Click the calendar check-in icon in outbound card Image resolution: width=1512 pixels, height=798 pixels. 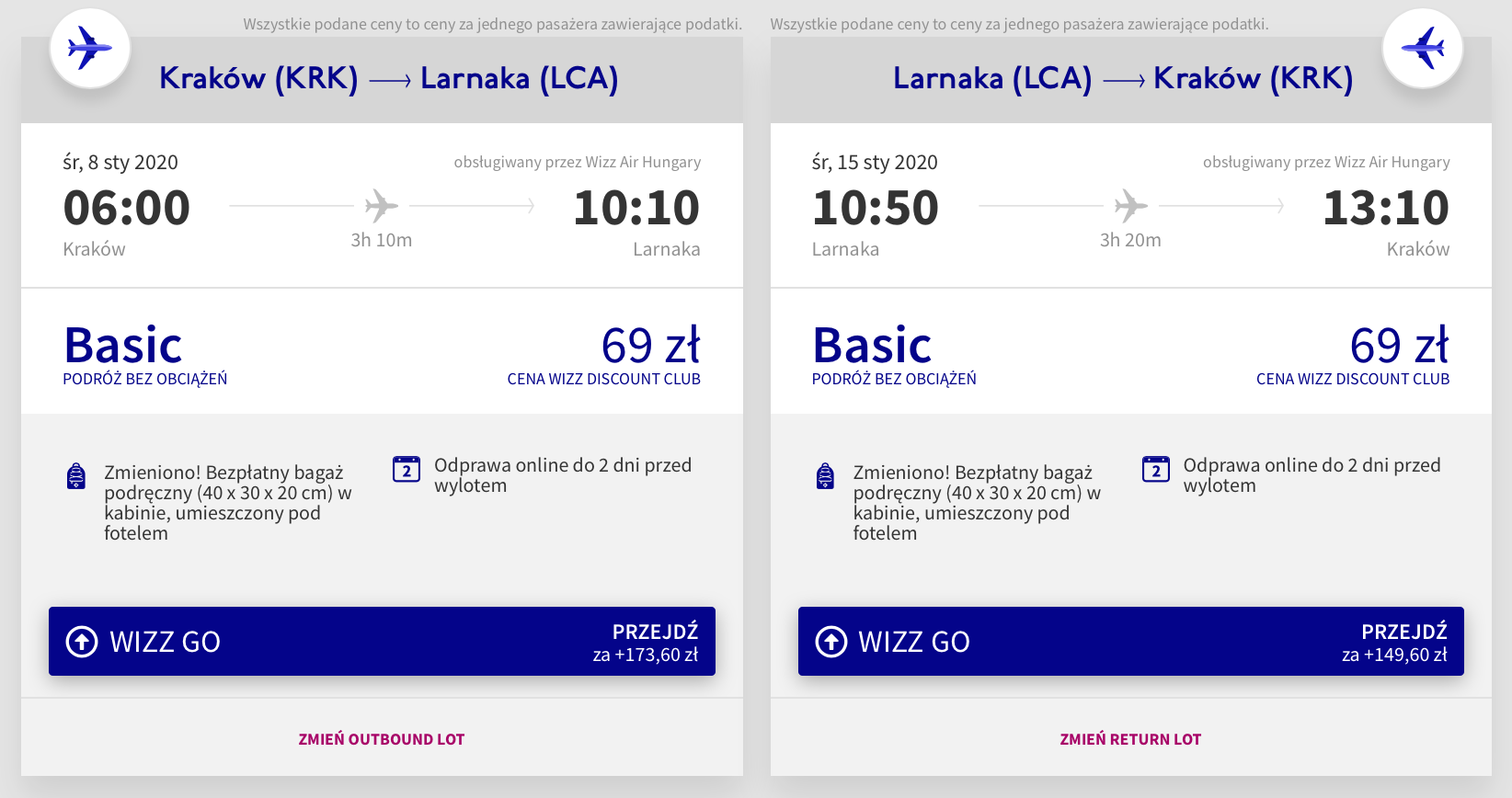coord(407,469)
